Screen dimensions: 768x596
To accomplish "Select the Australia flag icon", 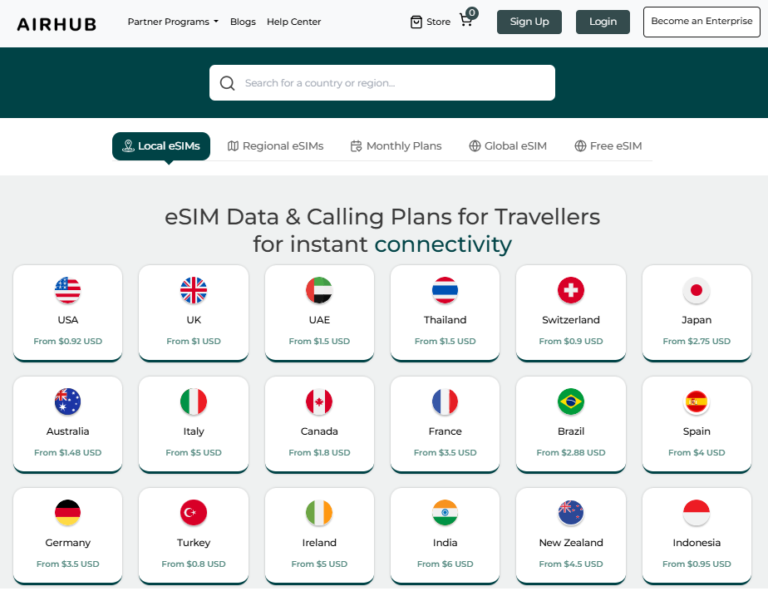I will click(68, 401).
